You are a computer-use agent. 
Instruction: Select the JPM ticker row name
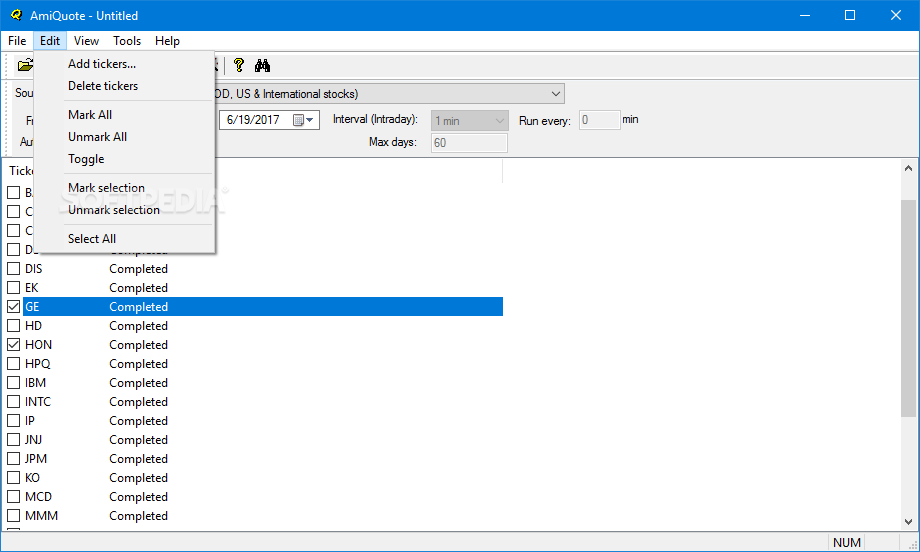click(x=36, y=459)
